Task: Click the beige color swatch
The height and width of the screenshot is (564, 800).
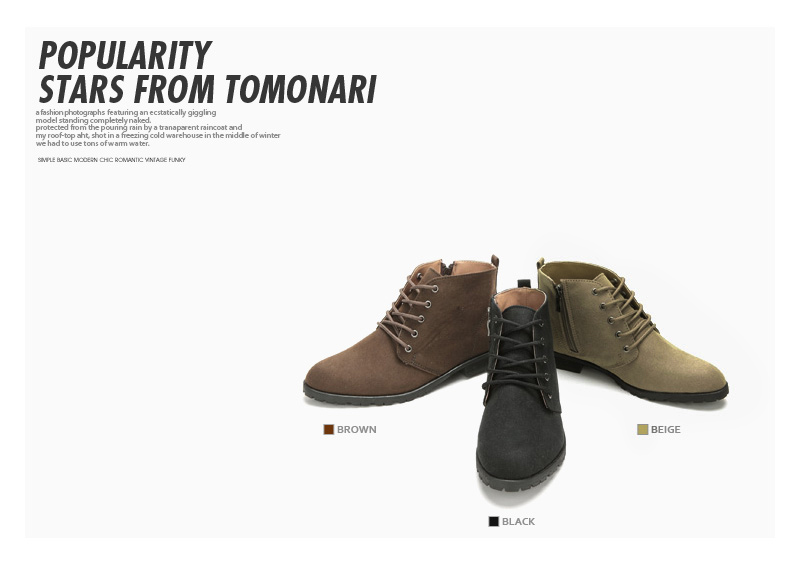Action: coord(642,429)
